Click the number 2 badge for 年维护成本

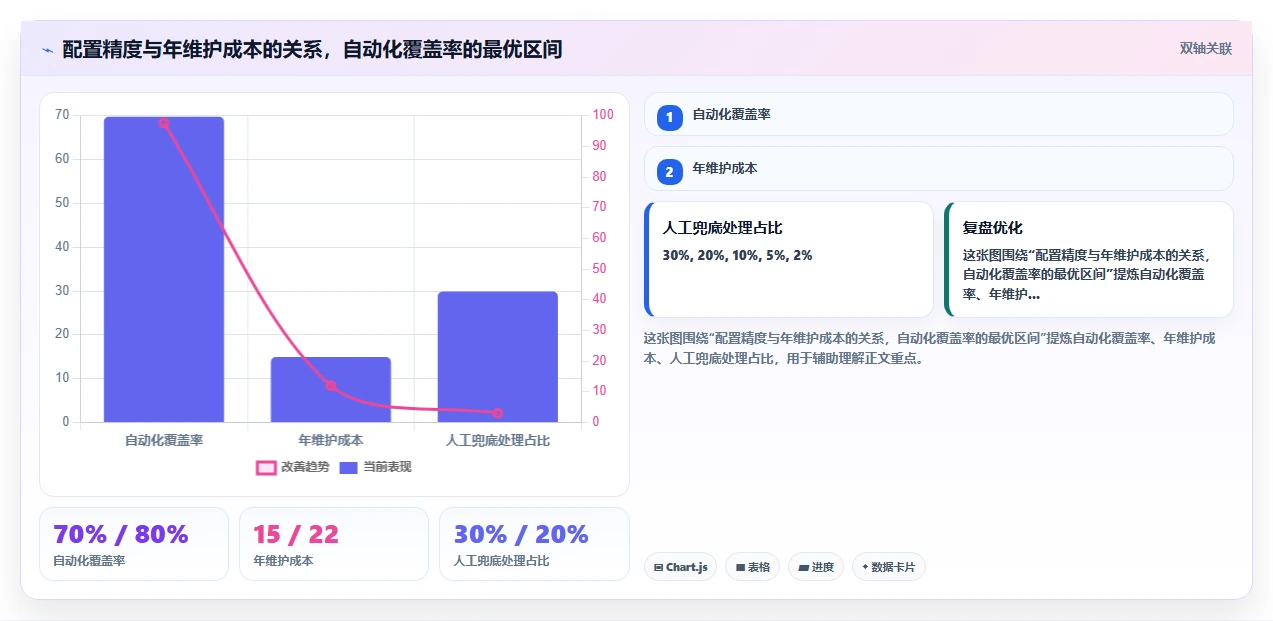670,172
